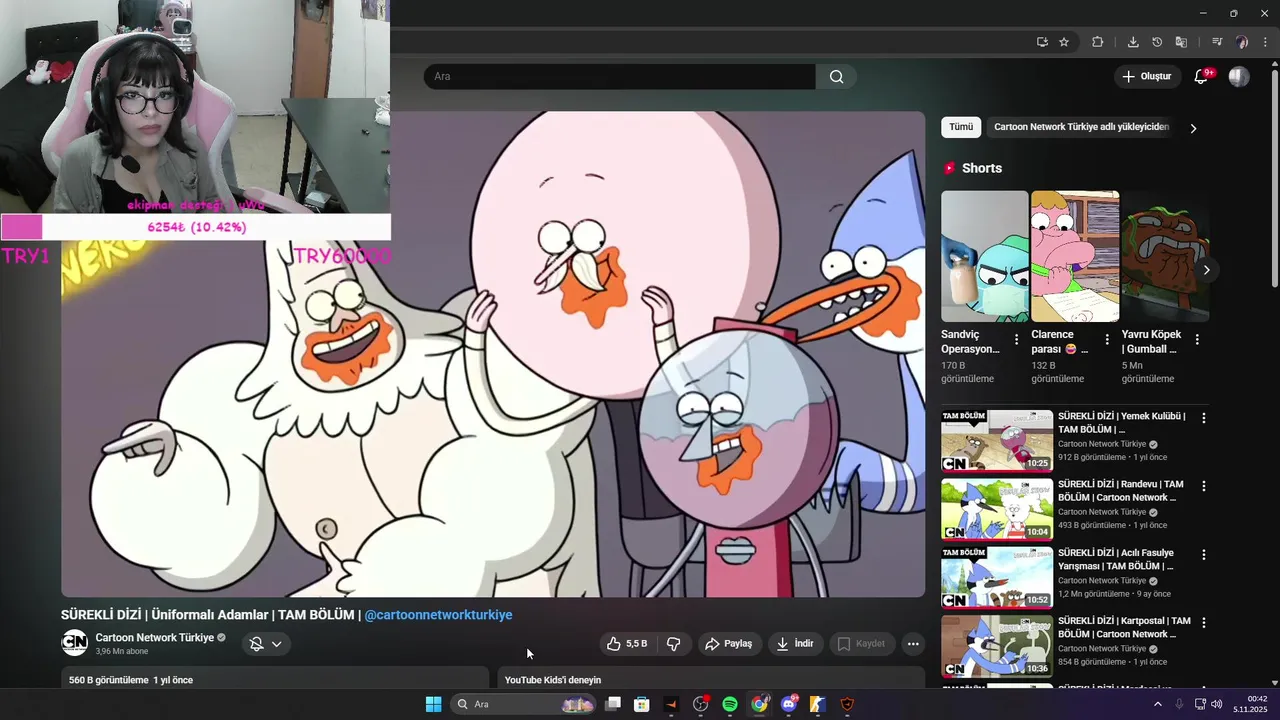Open the Sandviç Operasyonu short thumbnail
1280x720 pixels.
coord(985,256)
